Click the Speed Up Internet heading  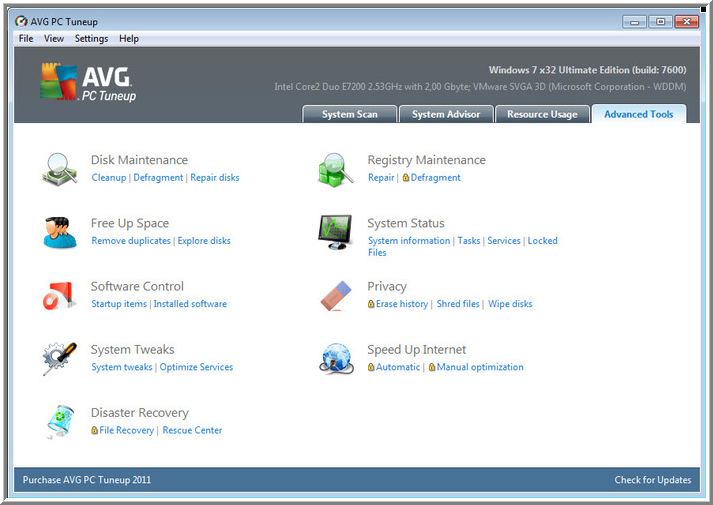click(417, 350)
